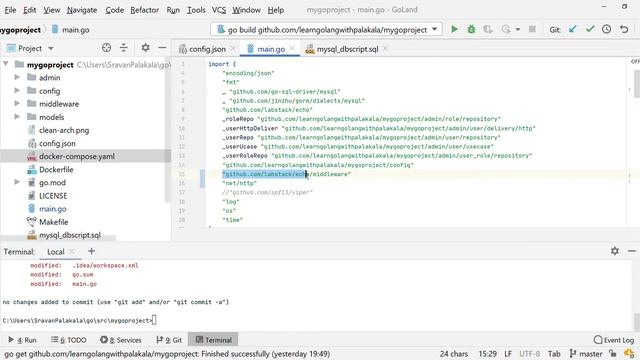
Task: Update project via Git blue arrow
Action: (573, 29)
